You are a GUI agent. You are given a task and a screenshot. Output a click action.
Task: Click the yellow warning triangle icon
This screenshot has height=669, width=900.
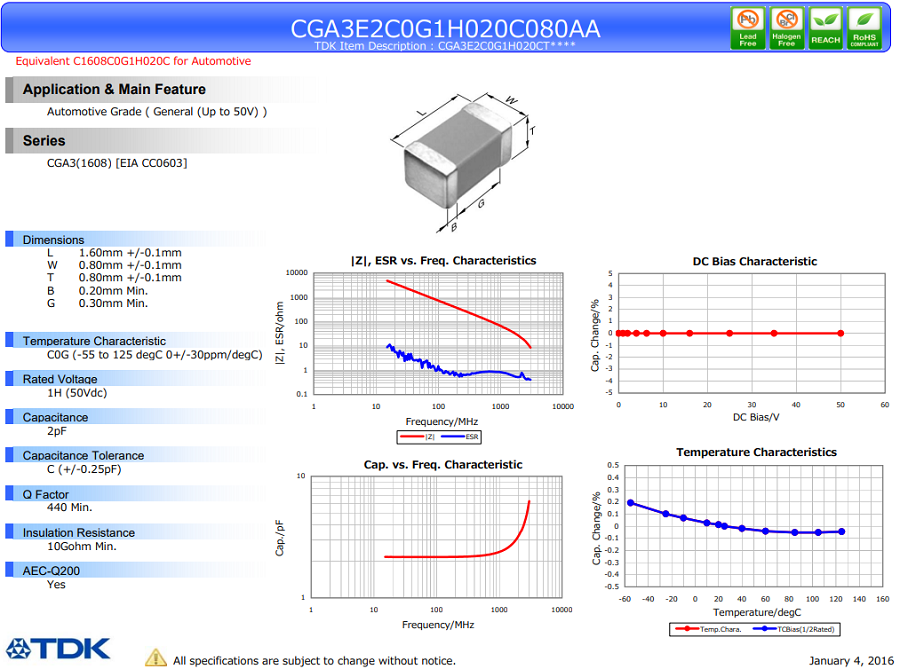coord(156,658)
